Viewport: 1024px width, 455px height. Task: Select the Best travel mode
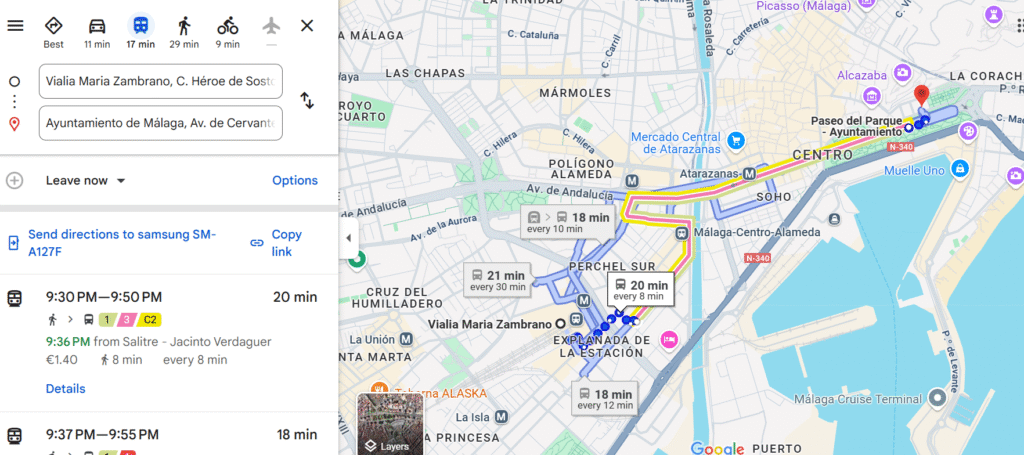[x=54, y=32]
